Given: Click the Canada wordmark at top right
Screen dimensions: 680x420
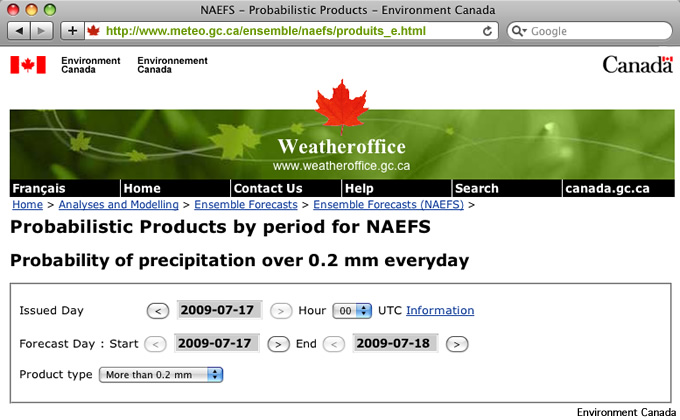Looking at the screenshot, I should click(x=638, y=64).
